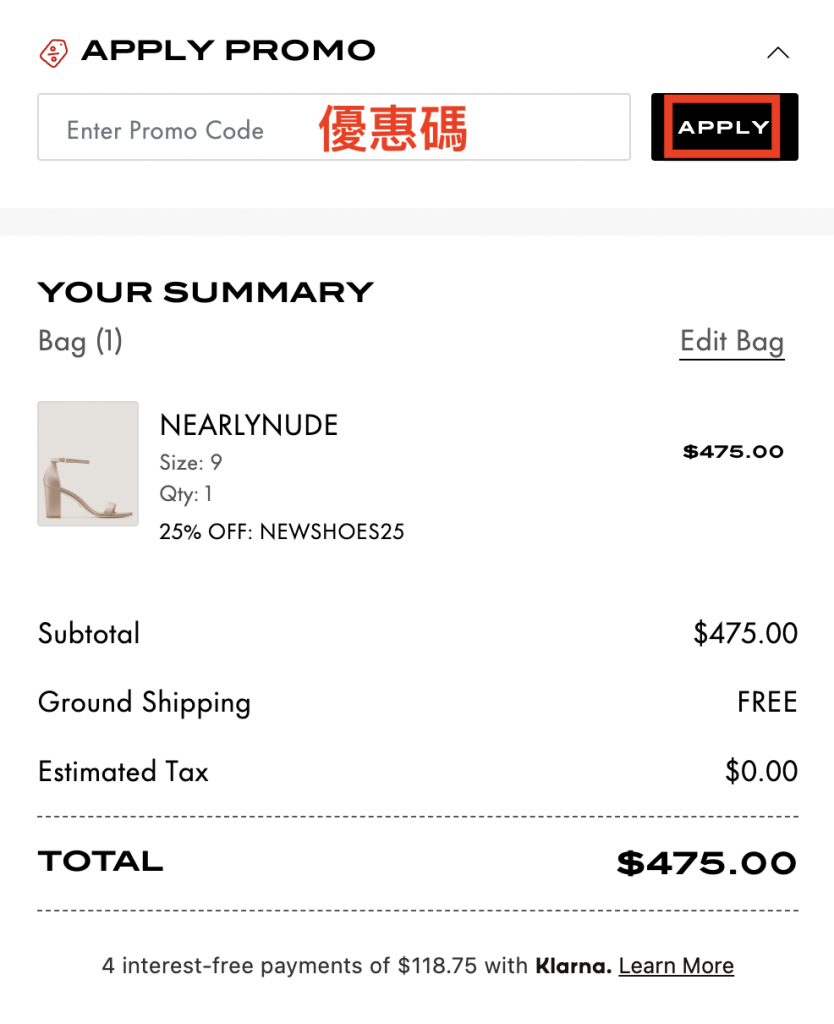The image size is (834, 1024).
Task: Collapse the Apply Promo section
Action: click(x=777, y=52)
